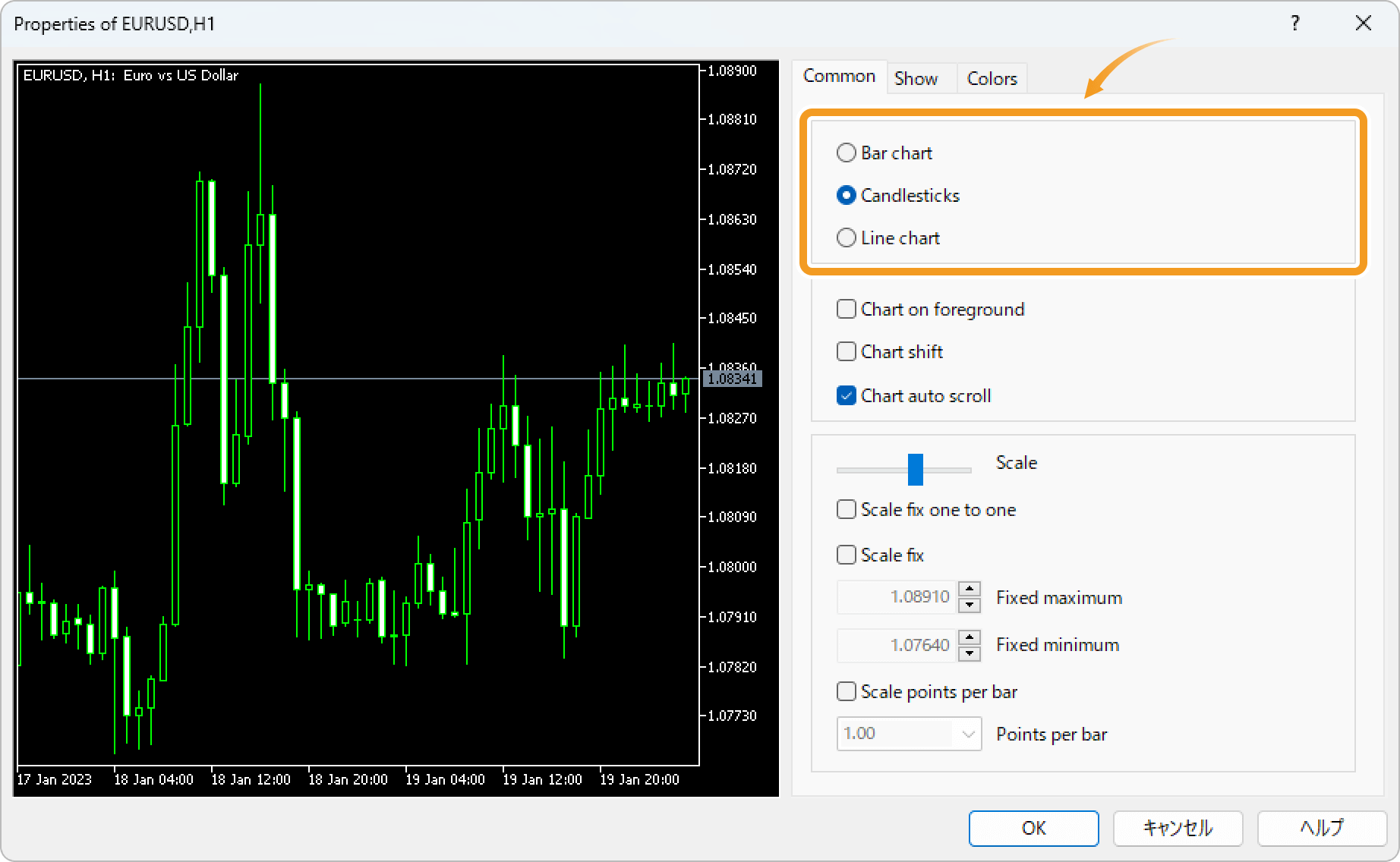
Task: Select the Candlesticks radio button
Action: pos(846,195)
